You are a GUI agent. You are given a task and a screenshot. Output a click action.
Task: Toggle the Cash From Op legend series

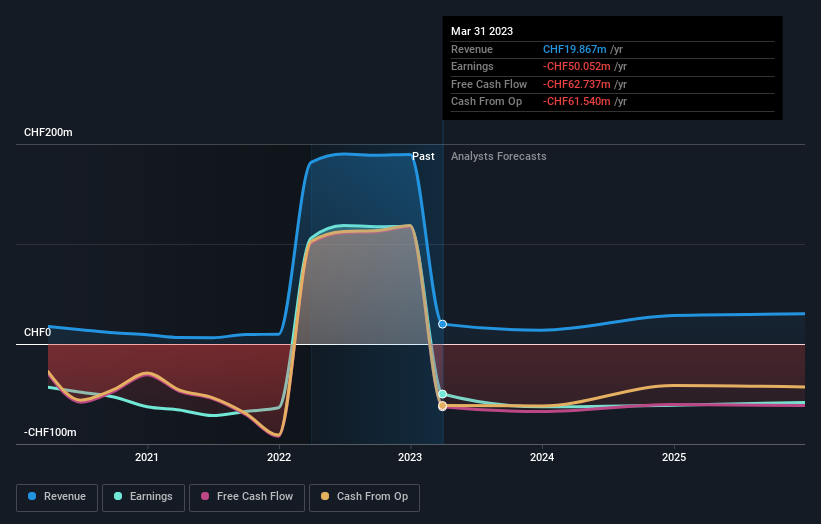(364, 497)
